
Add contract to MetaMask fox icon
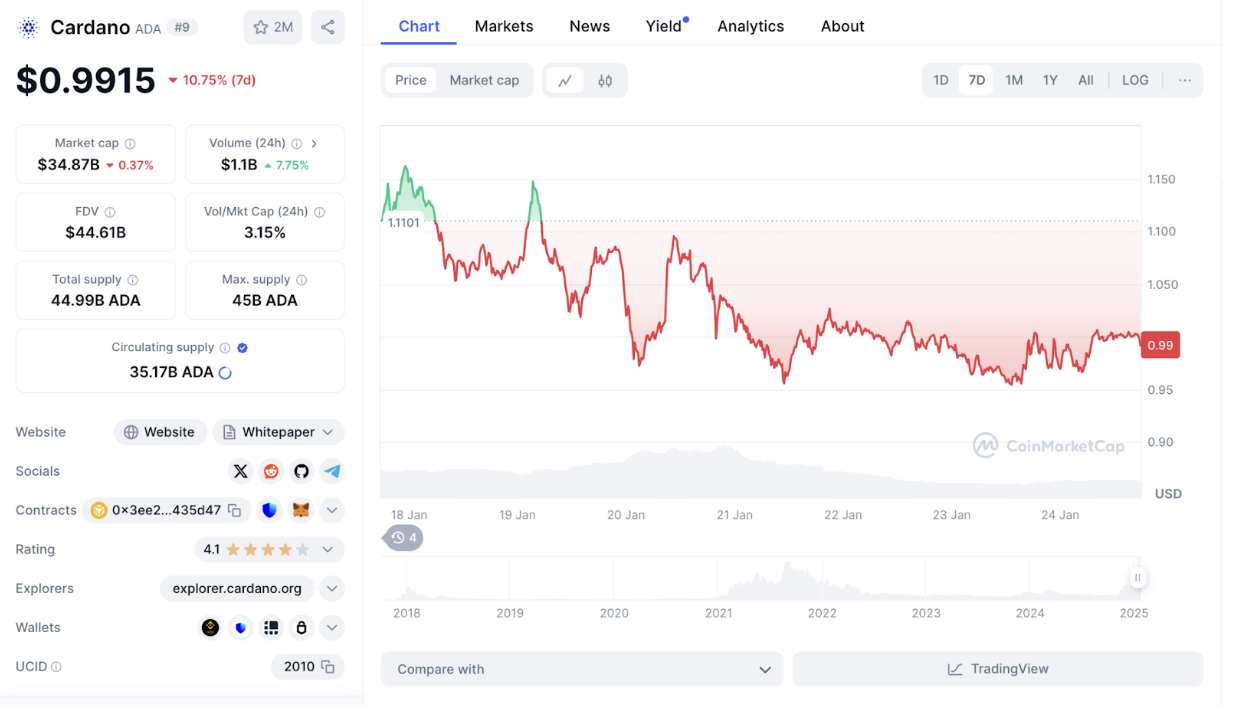[300, 510]
